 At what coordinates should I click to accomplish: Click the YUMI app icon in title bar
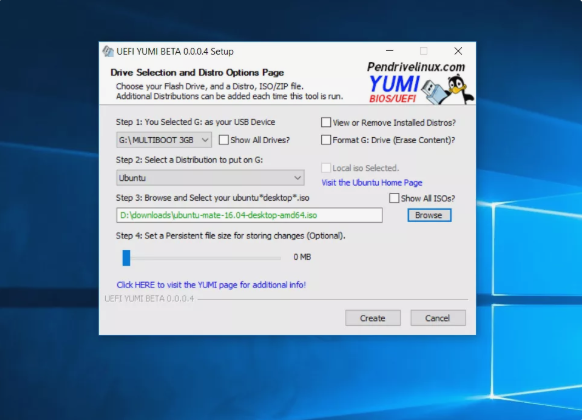(108, 51)
